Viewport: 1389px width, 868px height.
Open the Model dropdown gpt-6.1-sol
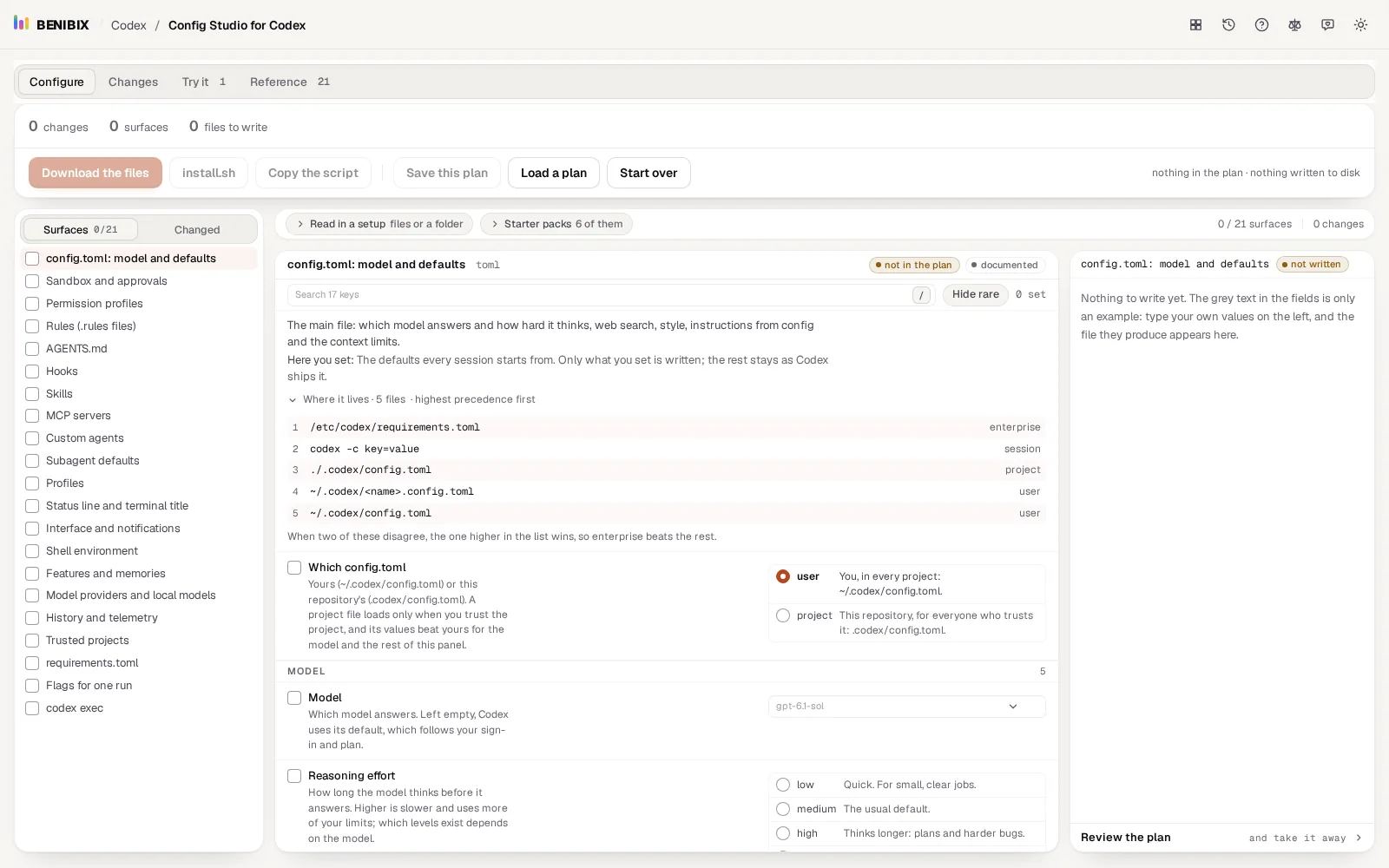tap(906, 707)
